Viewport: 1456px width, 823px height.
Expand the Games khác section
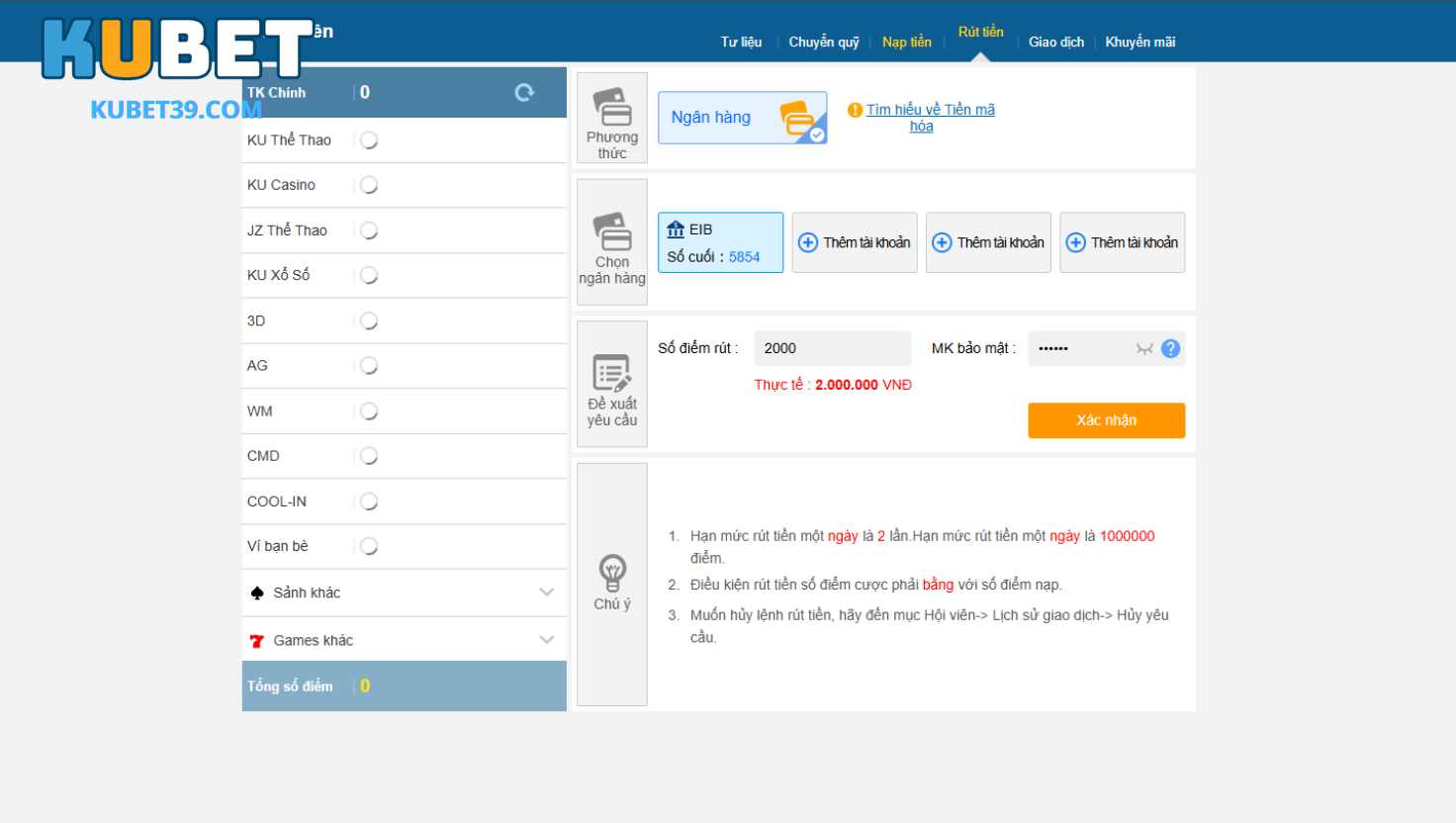(x=547, y=638)
